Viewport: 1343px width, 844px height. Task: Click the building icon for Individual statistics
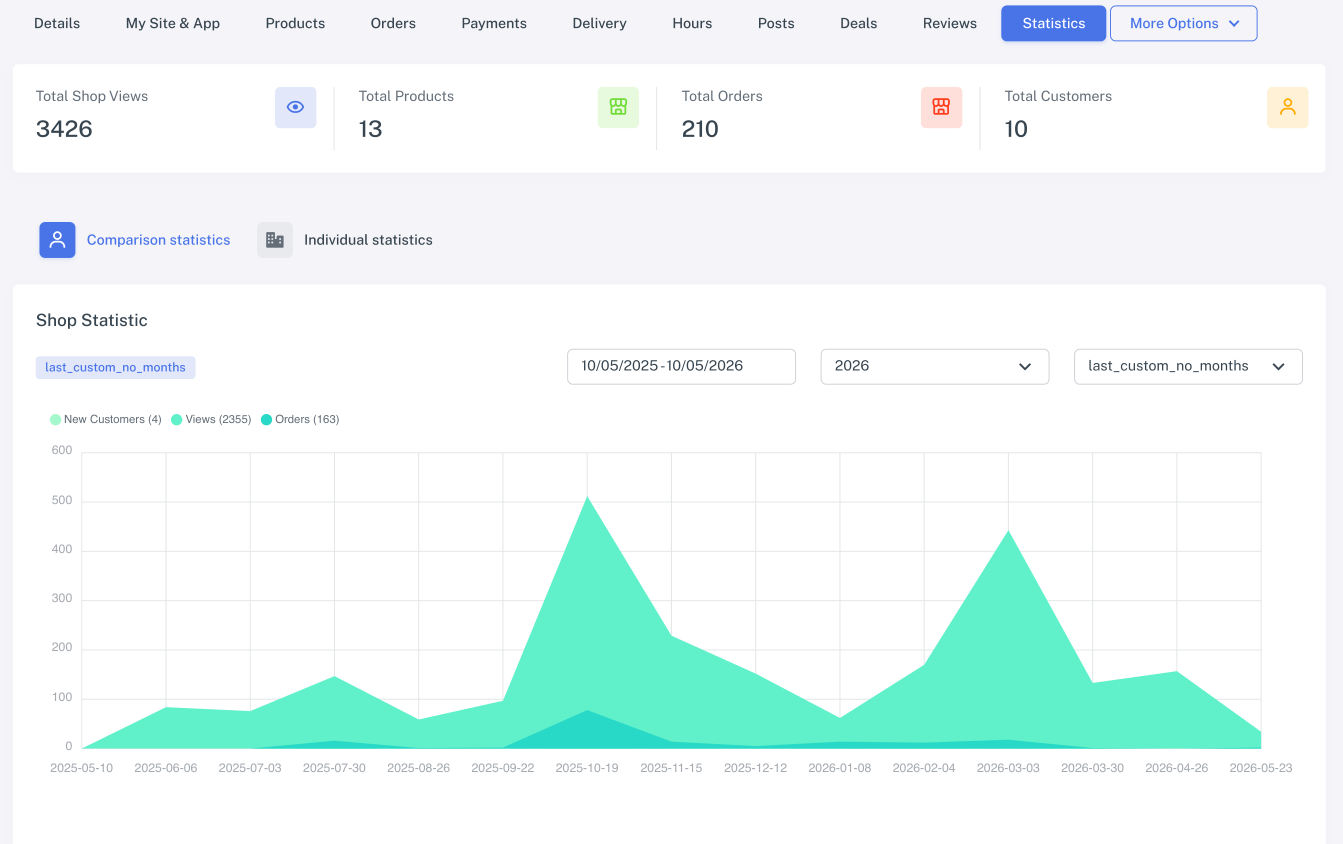tap(275, 240)
